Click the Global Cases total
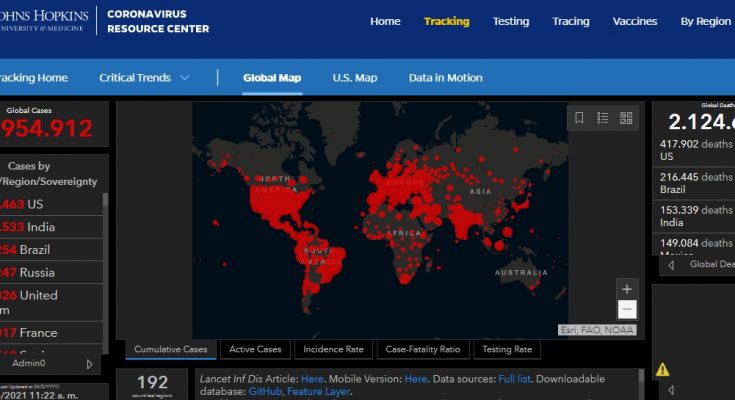Screen dimensions: 735x400 click(x=47, y=128)
